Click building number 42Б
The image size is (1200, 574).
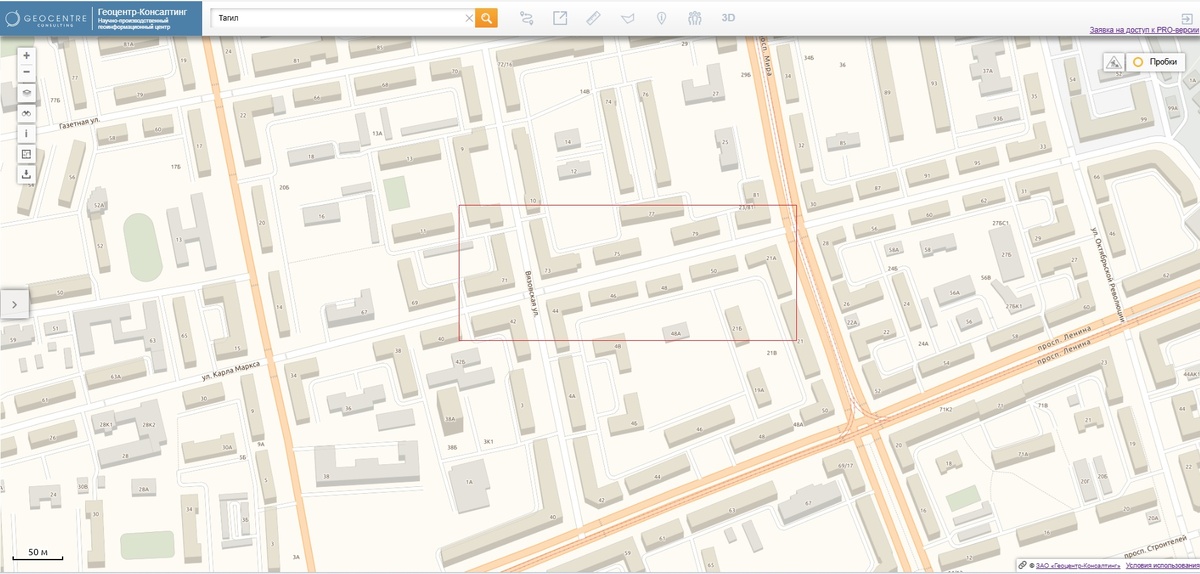460,361
